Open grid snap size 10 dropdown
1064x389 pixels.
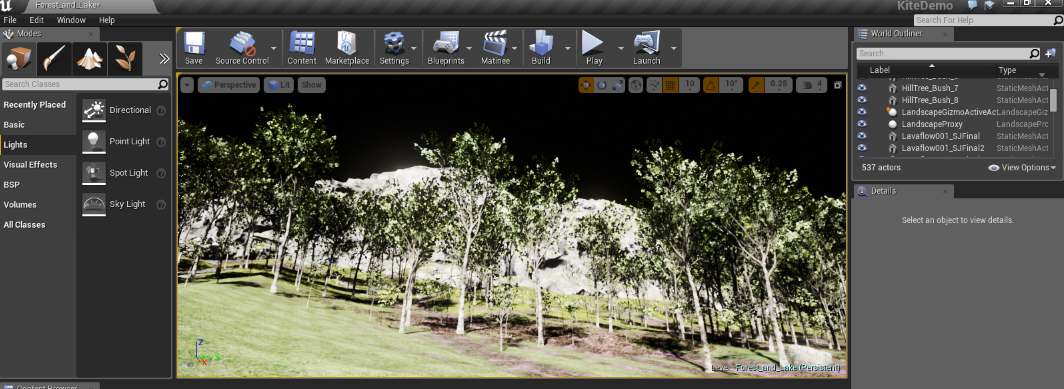689,84
